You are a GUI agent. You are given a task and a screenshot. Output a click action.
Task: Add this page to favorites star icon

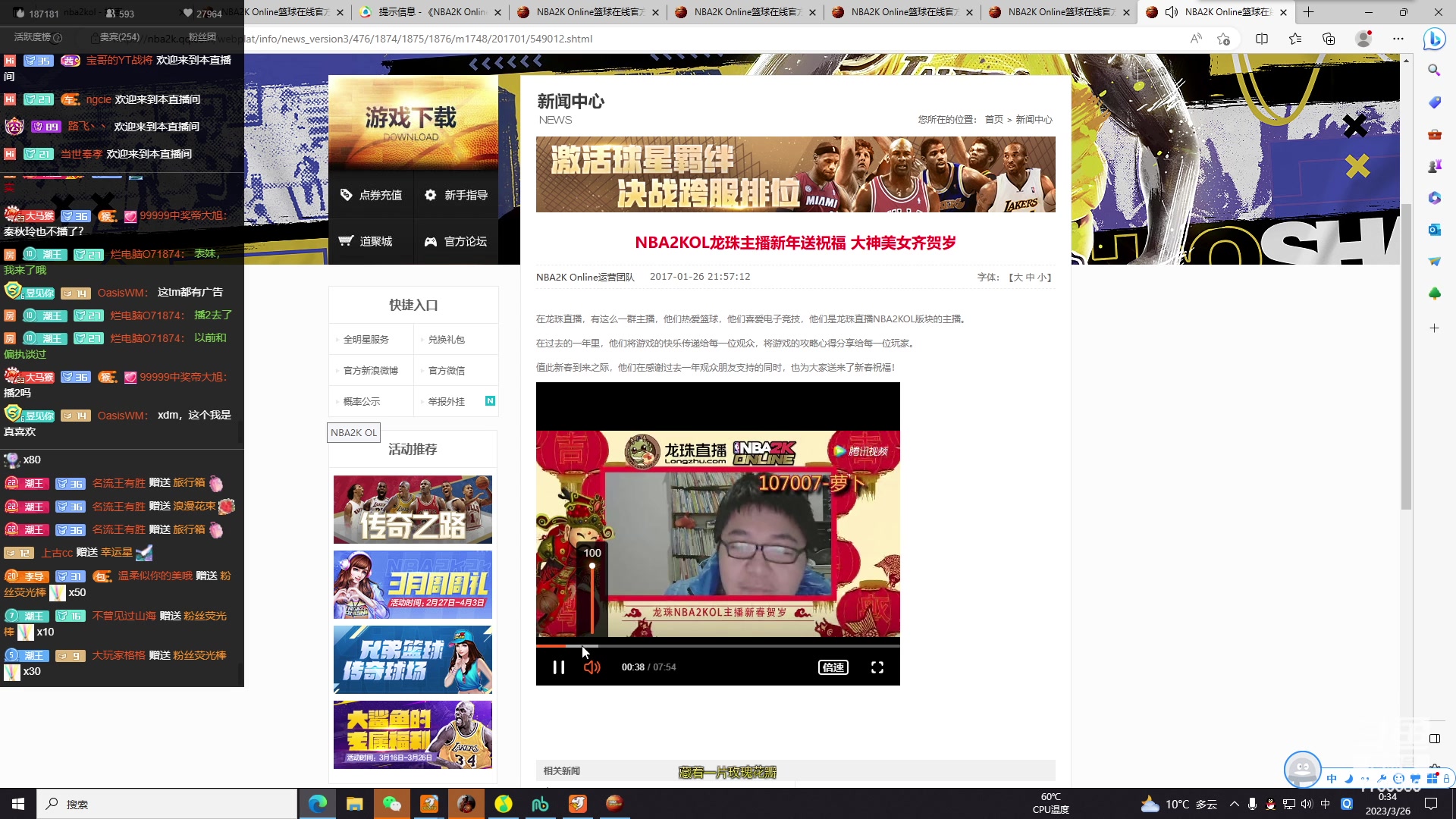tap(1223, 39)
